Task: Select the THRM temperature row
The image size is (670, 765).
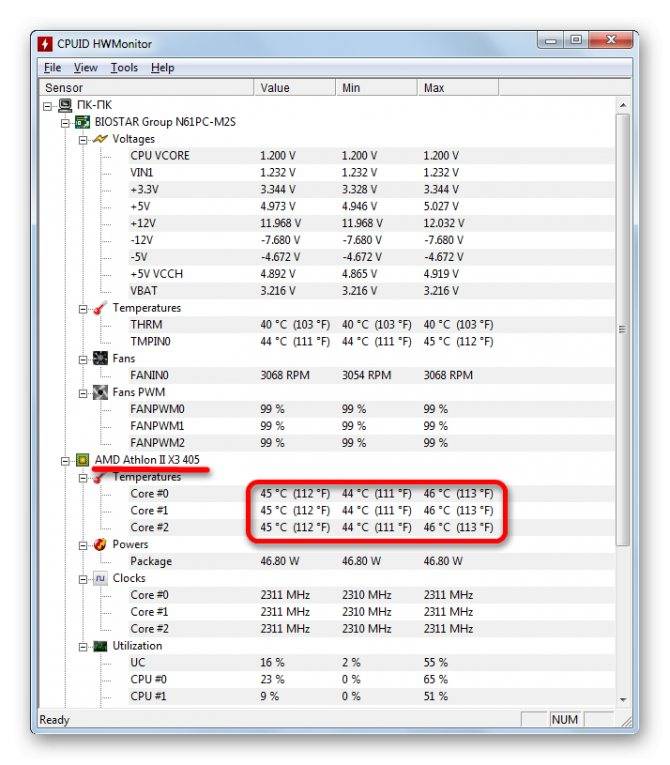Action: [x=327, y=325]
